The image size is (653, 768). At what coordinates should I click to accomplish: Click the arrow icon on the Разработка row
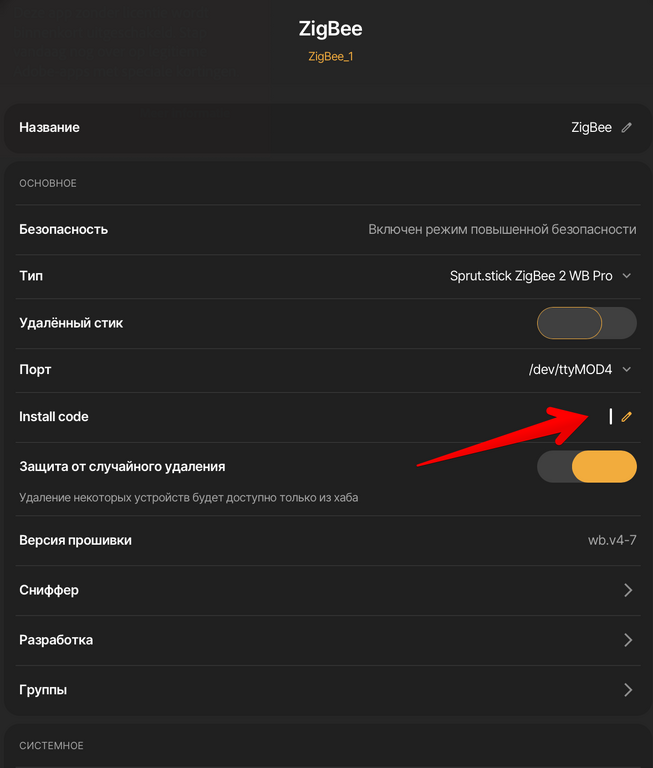[628, 640]
